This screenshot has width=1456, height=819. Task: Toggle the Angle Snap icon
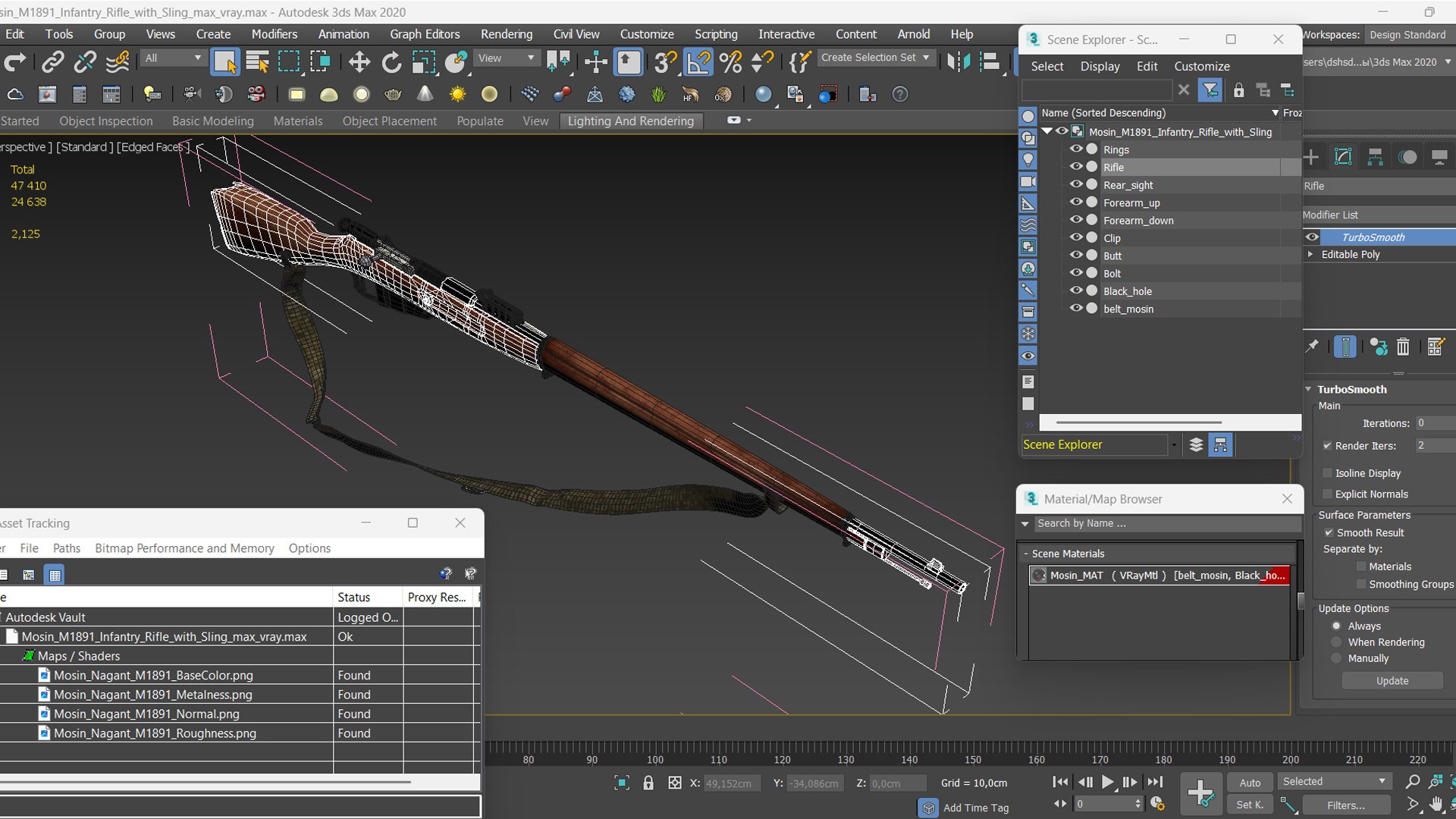(x=698, y=62)
